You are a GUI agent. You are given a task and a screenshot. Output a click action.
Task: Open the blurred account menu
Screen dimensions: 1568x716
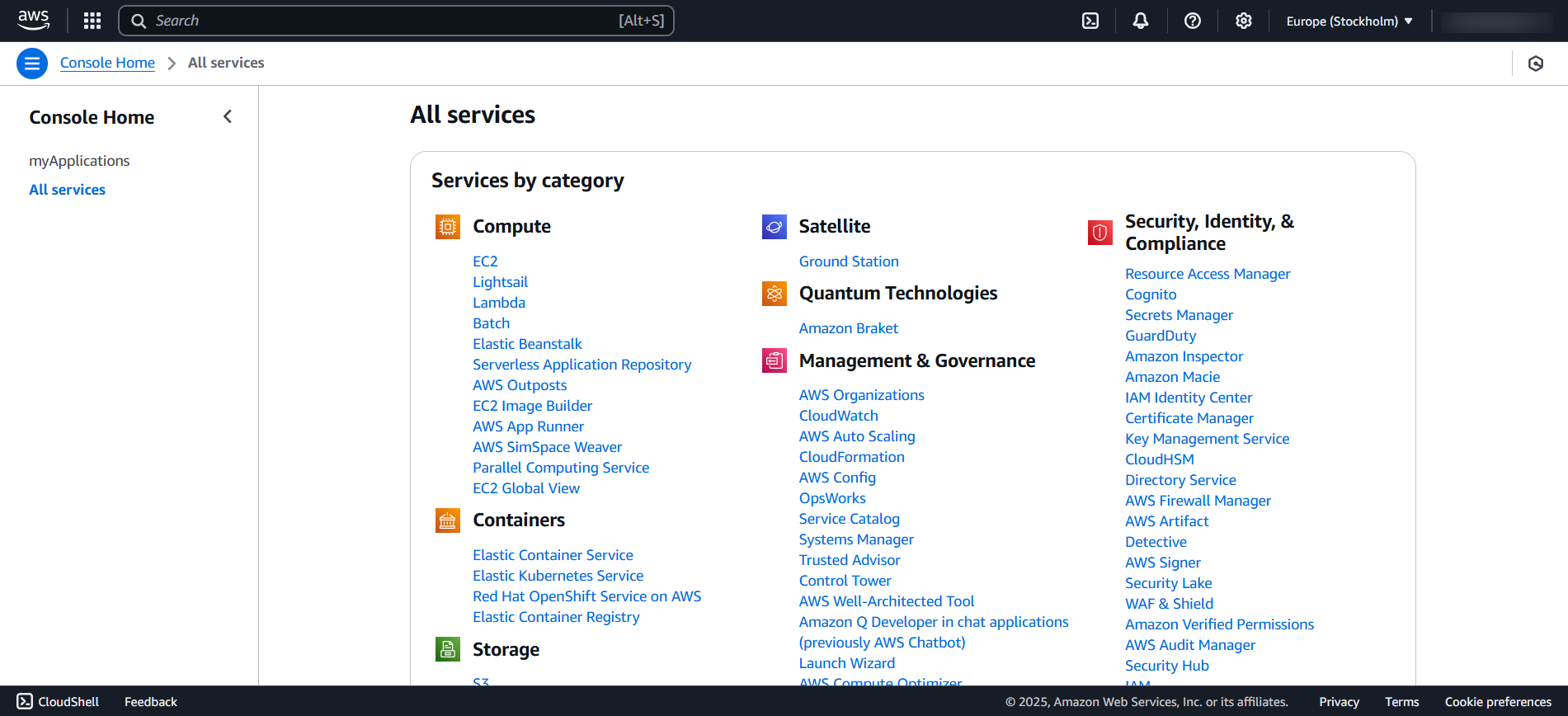pos(1498,21)
